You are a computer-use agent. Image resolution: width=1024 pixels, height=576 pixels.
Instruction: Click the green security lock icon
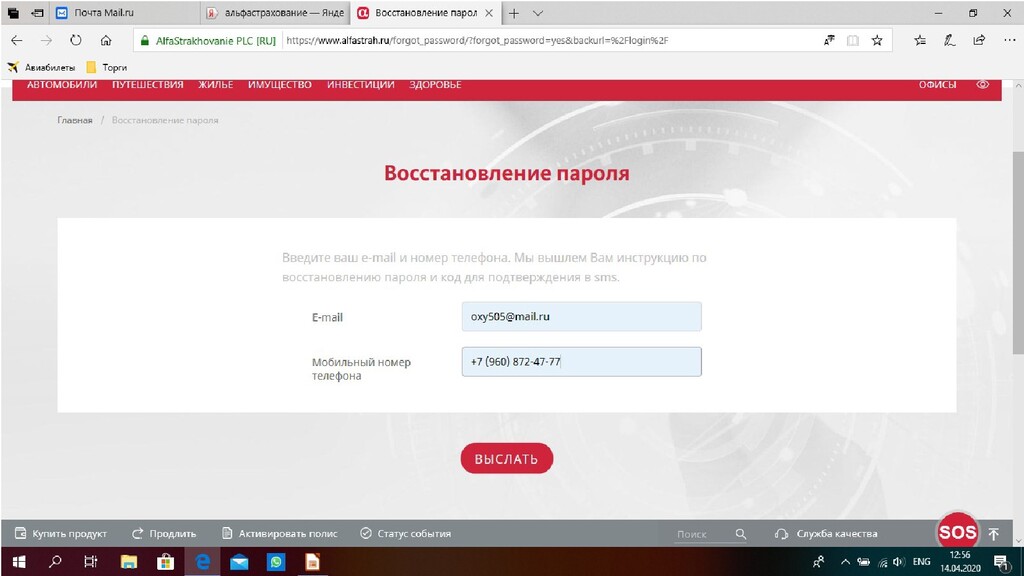145,40
